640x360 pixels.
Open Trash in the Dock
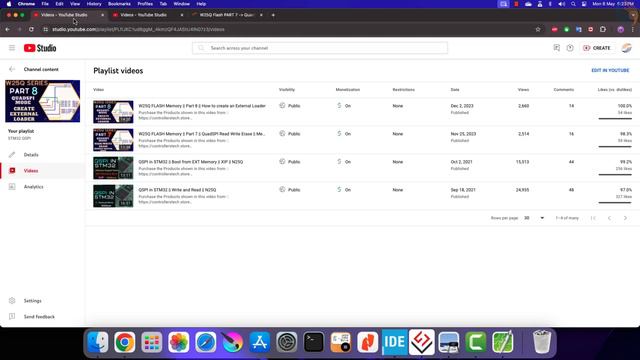tap(542, 342)
